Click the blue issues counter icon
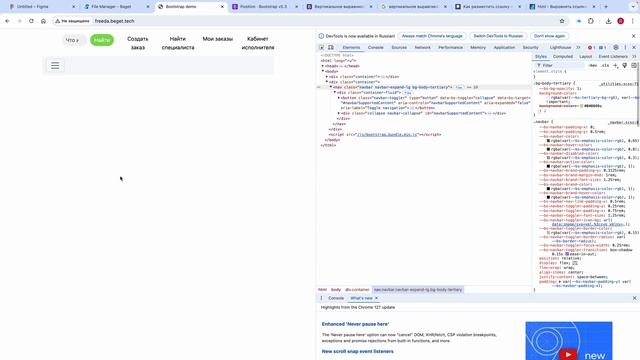 click(602, 48)
